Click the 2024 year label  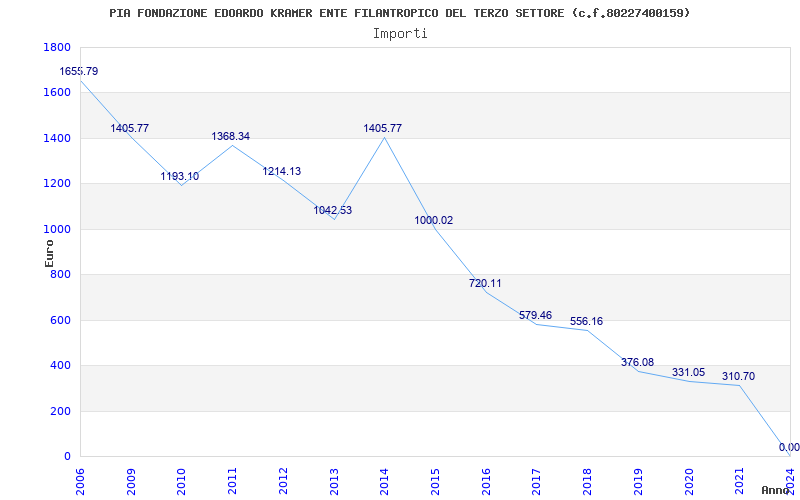(x=790, y=482)
